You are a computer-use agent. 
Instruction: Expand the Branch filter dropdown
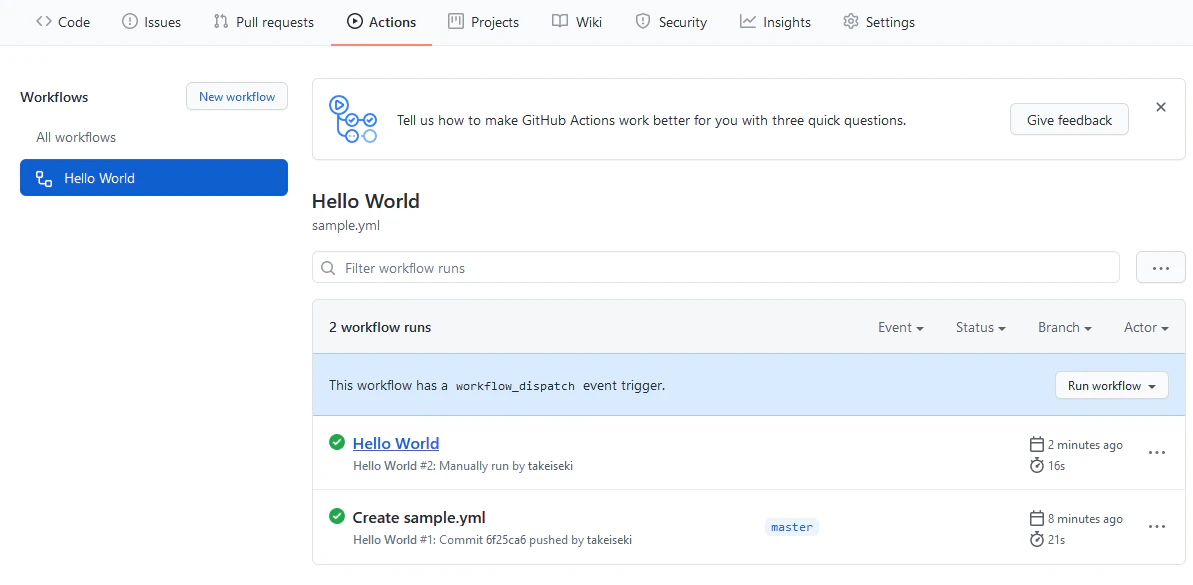click(1064, 328)
